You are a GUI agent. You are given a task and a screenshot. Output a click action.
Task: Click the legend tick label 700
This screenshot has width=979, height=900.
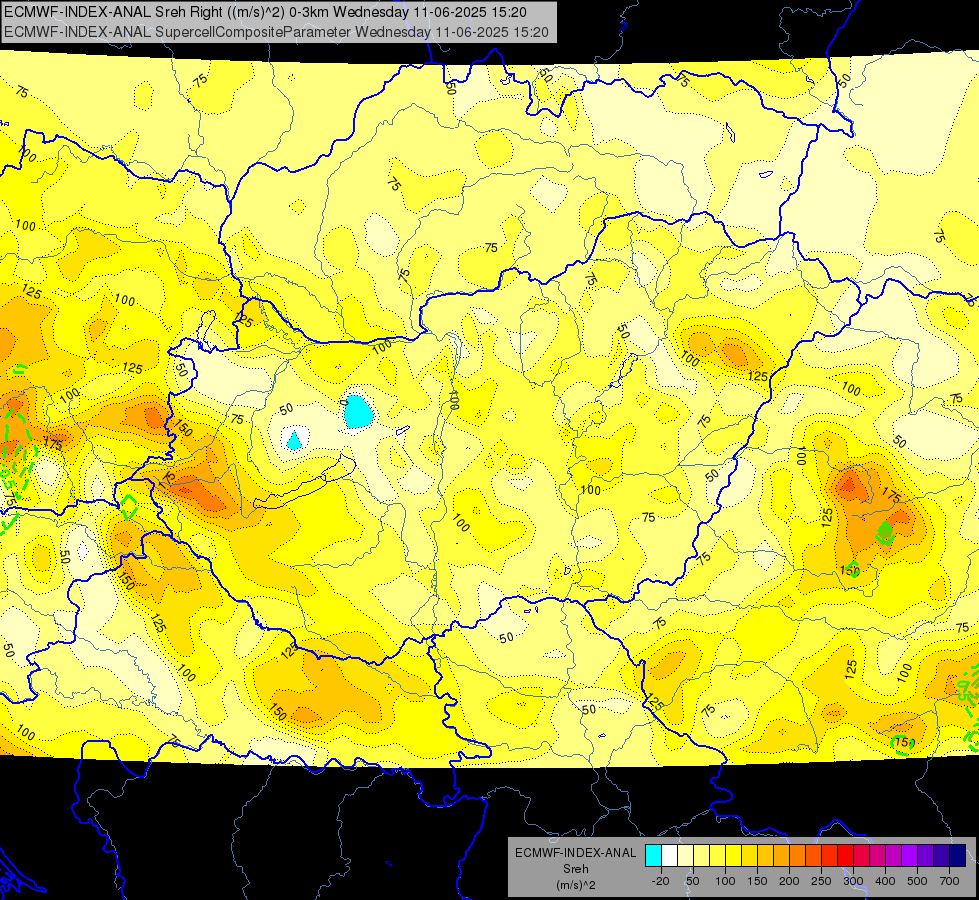(x=950, y=881)
